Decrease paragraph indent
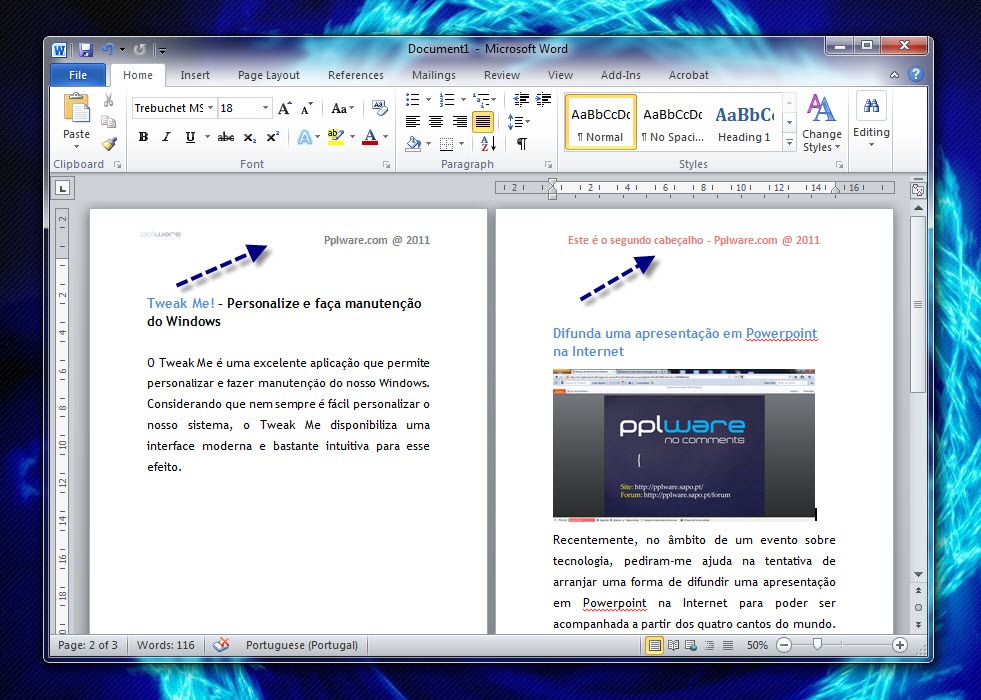This screenshot has height=700, width=981. click(x=521, y=99)
